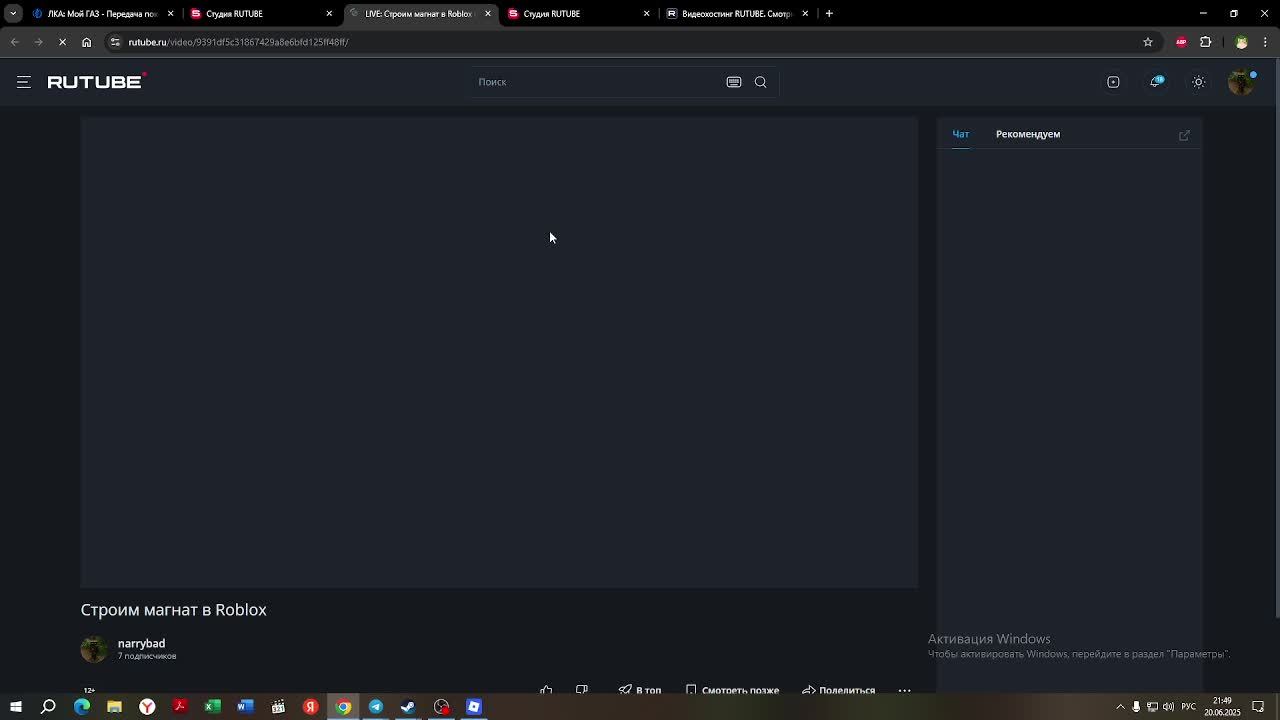Open File Explorer from taskbar
Viewport: 1280px width, 720px height.
[114, 707]
